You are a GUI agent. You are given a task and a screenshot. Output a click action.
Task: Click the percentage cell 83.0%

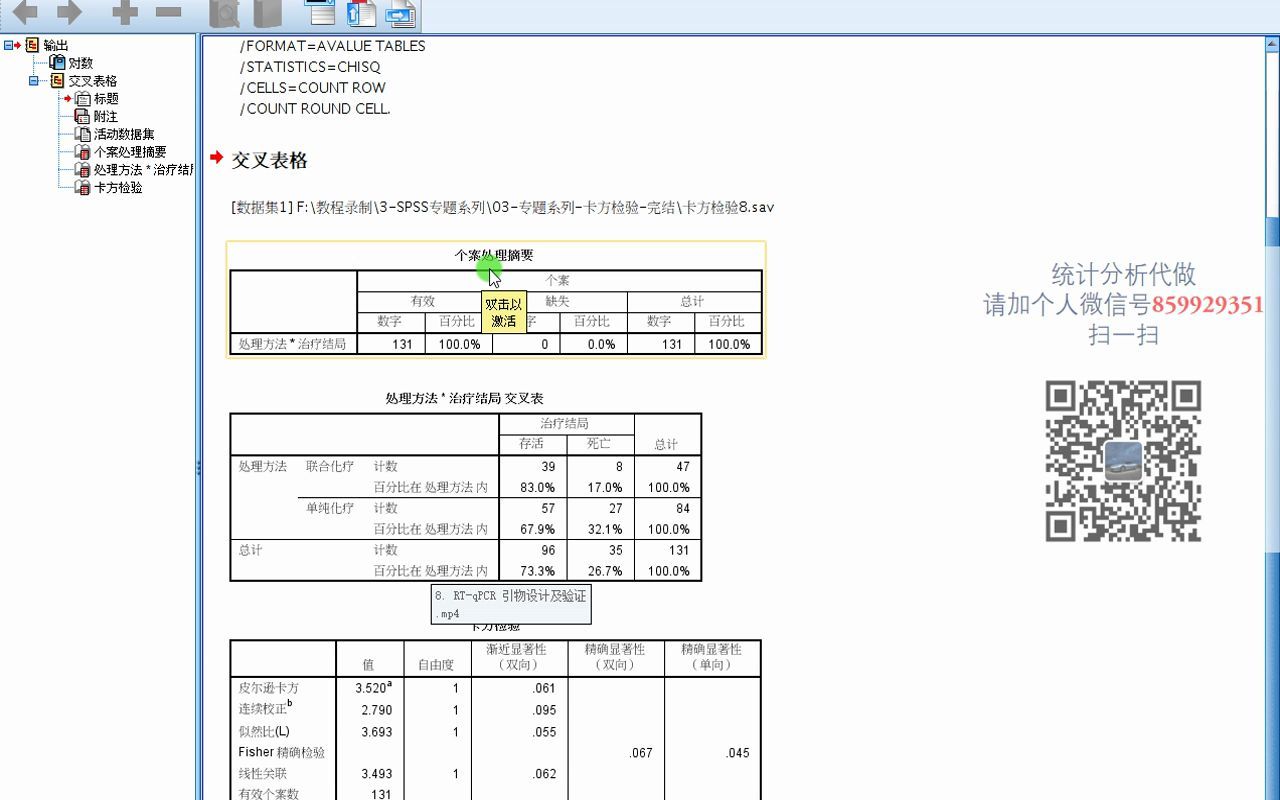532,488
